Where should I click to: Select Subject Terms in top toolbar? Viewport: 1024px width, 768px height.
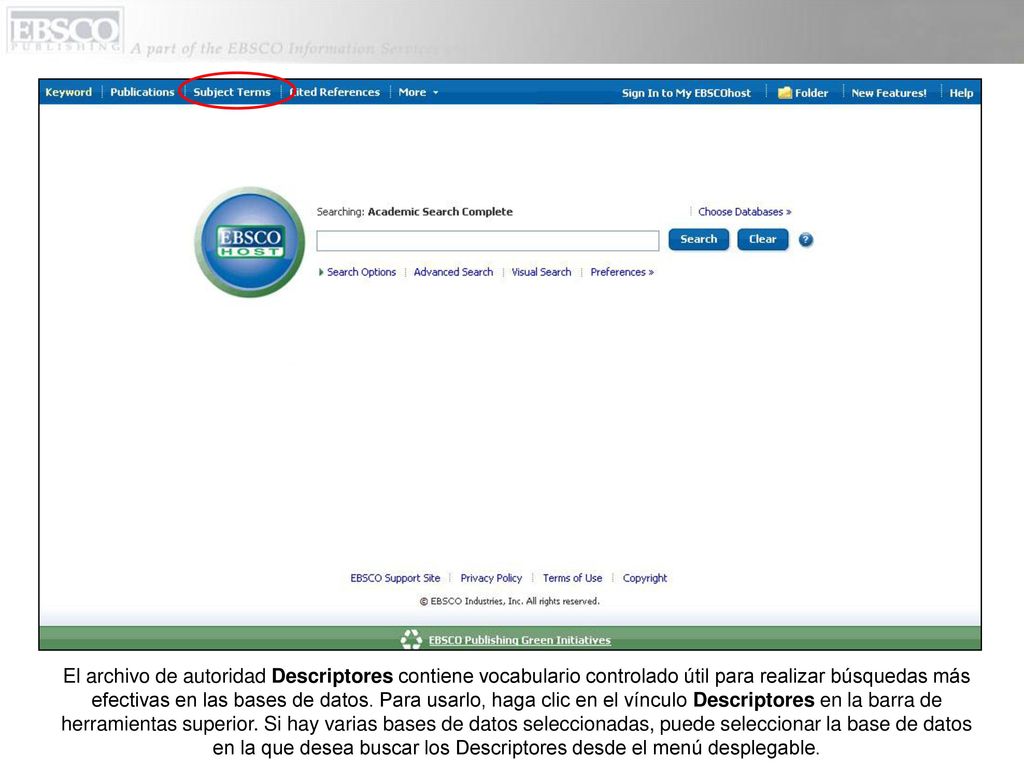232,92
